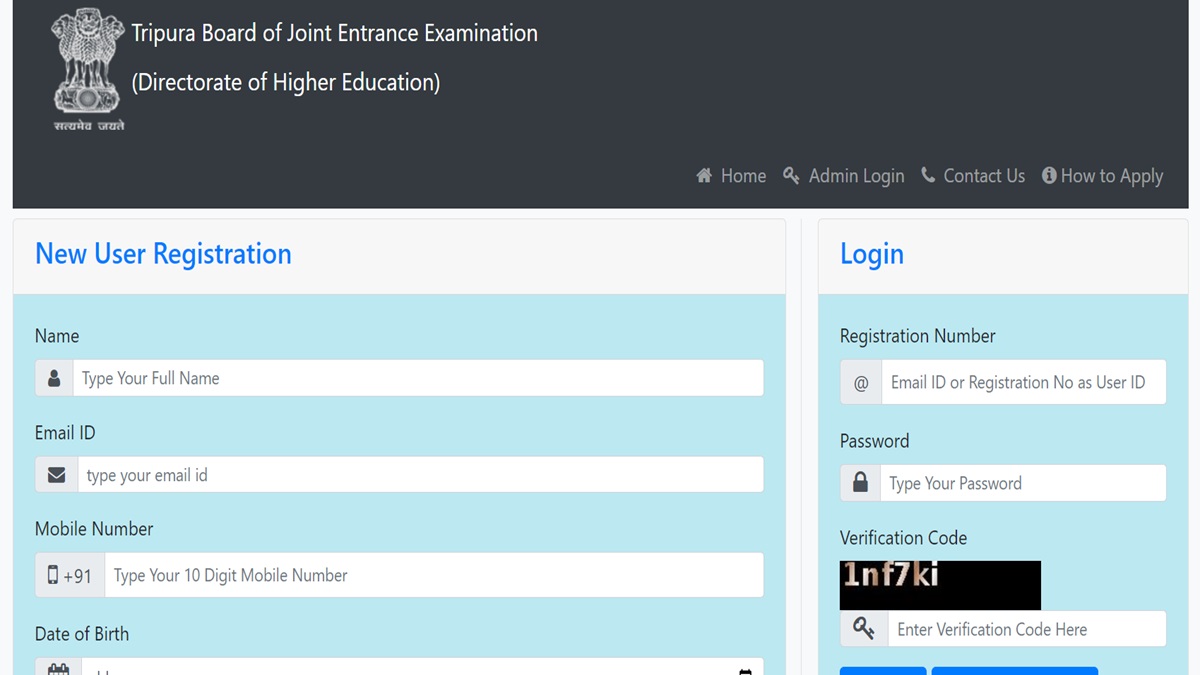The image size is (1200, 675).
Task: Focus the Type Your Full Name field
Action: [418, 378]
